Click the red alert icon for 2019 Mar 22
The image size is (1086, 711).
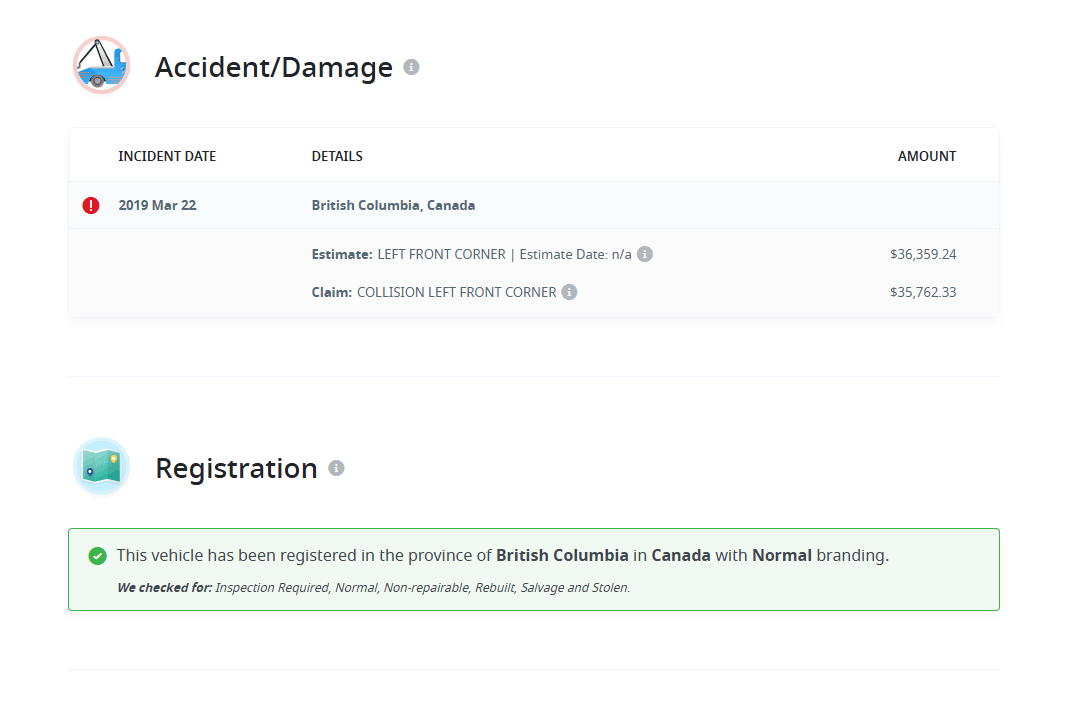tap(91, 206)
